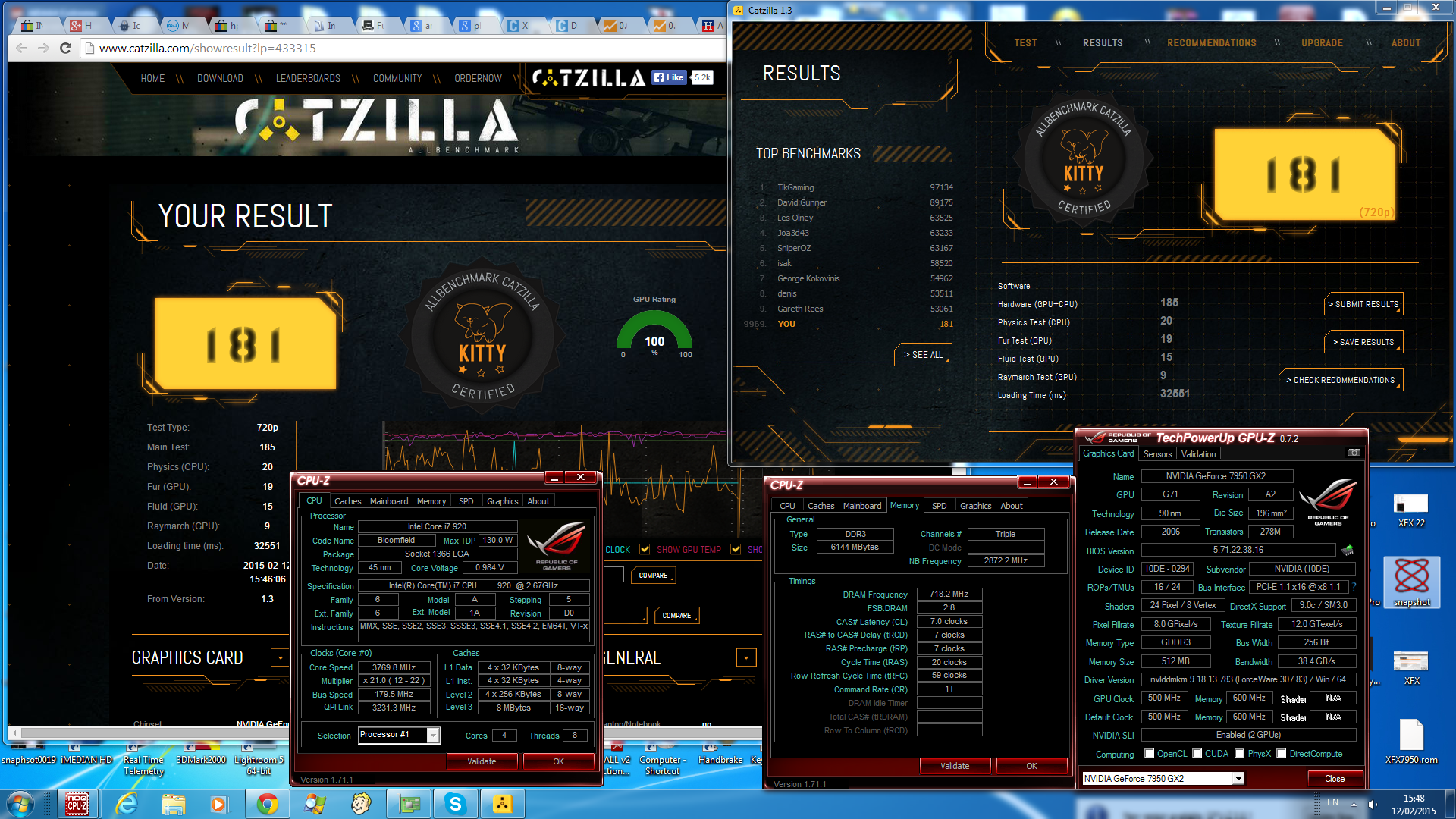Viewport: 1456px width, 819px height.
Task: Open the Windows Start menu
Action: point(20,804)
